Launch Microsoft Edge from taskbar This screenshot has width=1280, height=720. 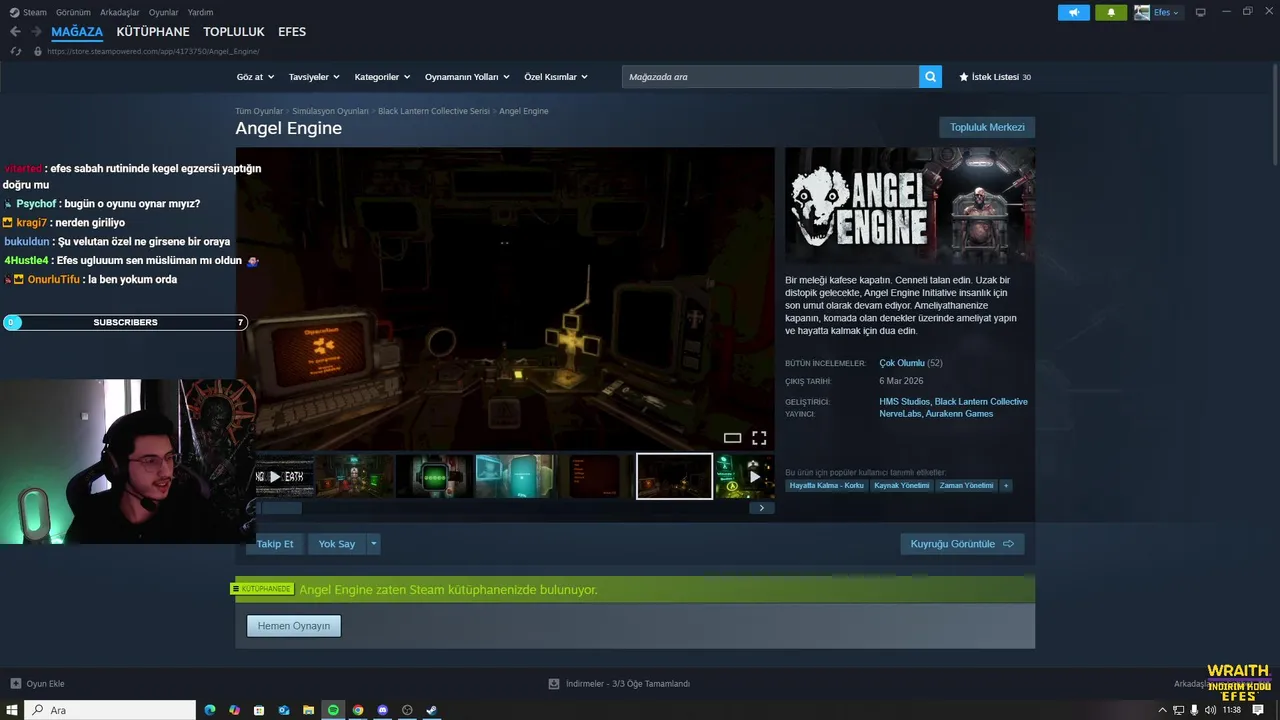(210, 710)
